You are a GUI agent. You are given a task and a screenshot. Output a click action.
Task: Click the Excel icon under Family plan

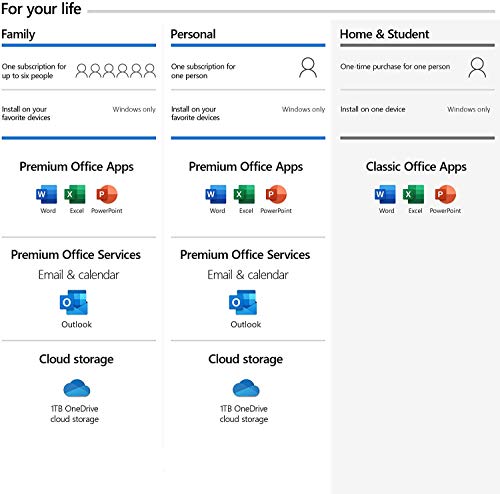pos(75,194)
